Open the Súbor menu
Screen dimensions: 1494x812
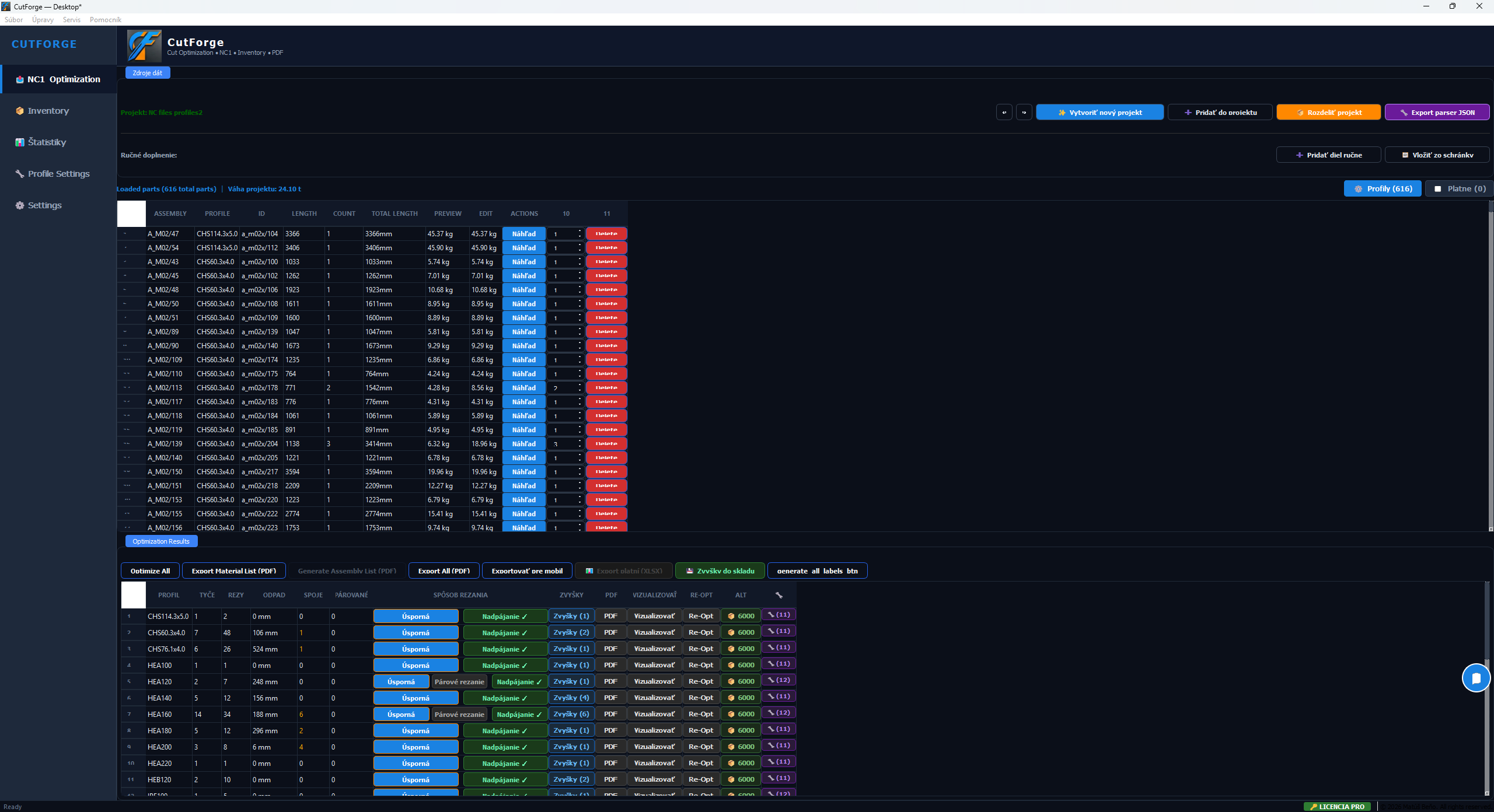pyautogui.click(x=13, y=20)
